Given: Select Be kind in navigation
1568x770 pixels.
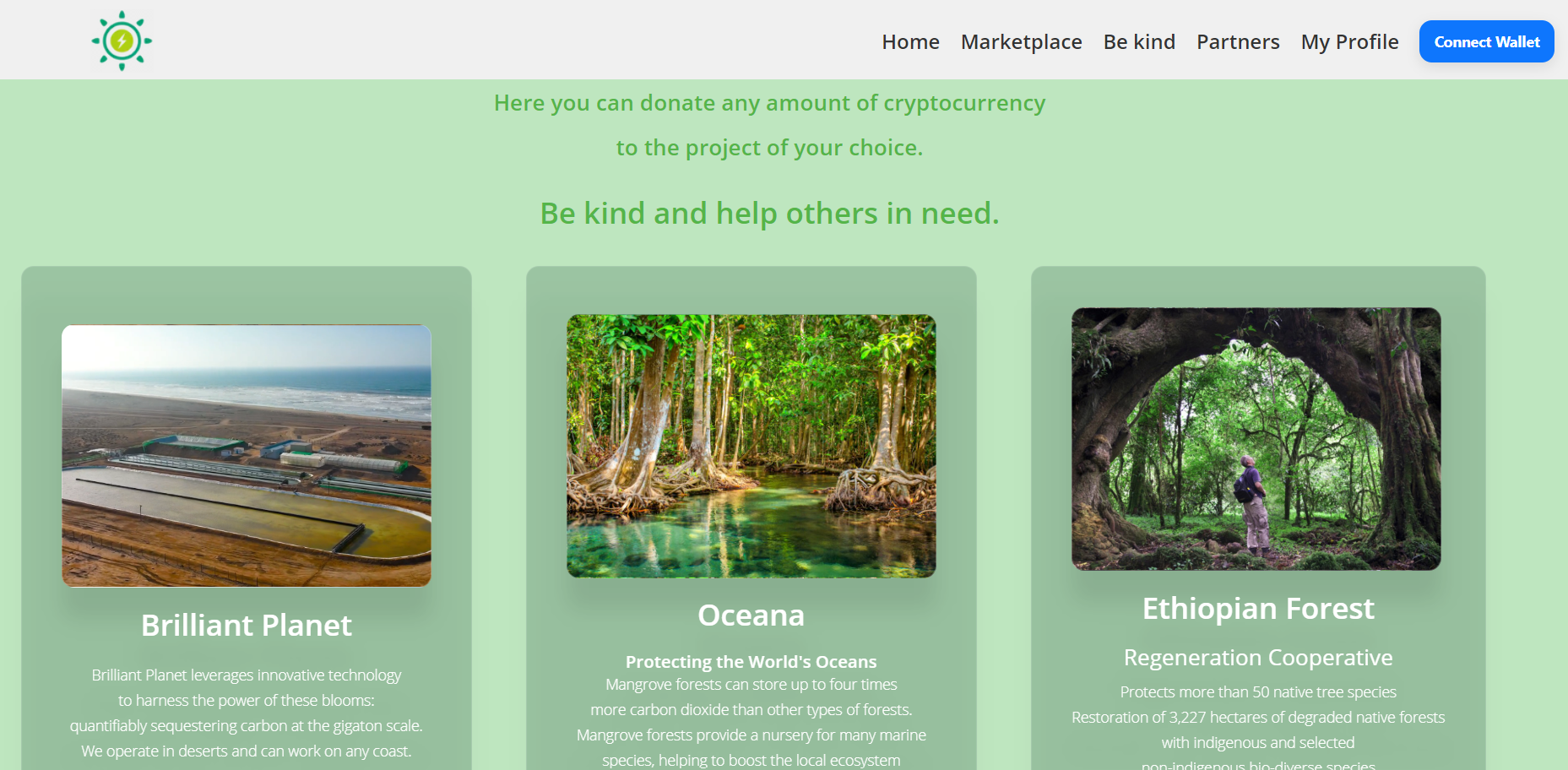Looking at the screenshot, I should click(1139, 41).
